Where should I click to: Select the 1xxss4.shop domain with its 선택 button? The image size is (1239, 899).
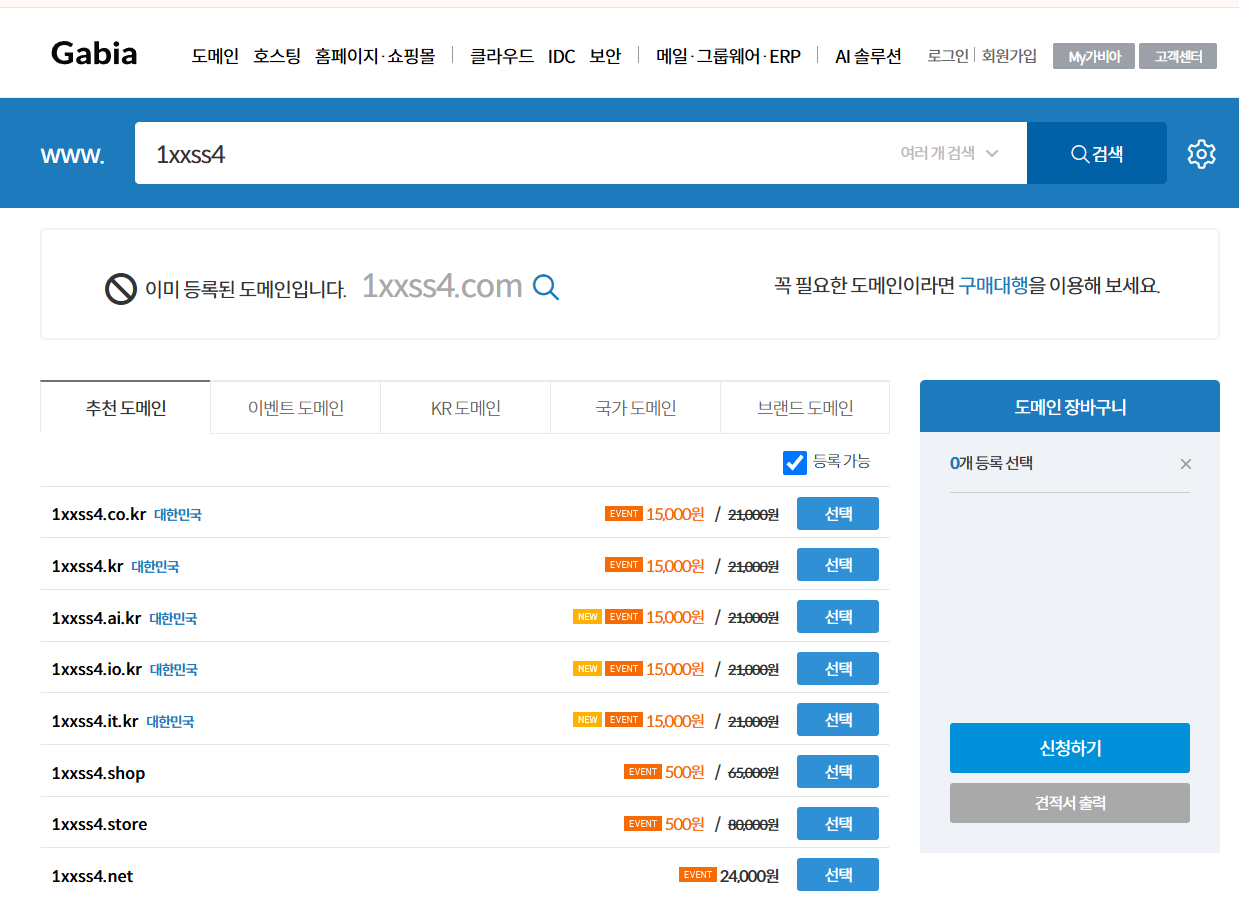(x=837, y=771)
